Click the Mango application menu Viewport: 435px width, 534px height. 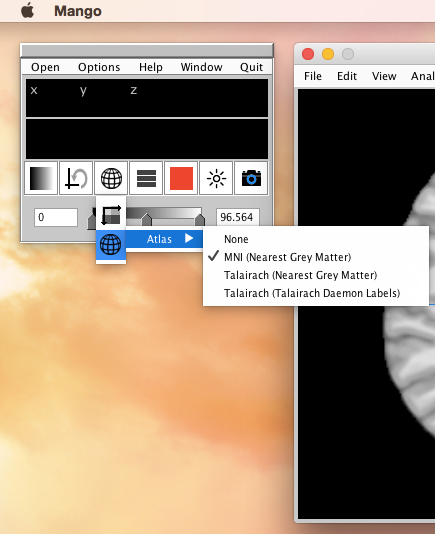click(x=78, y=11)
